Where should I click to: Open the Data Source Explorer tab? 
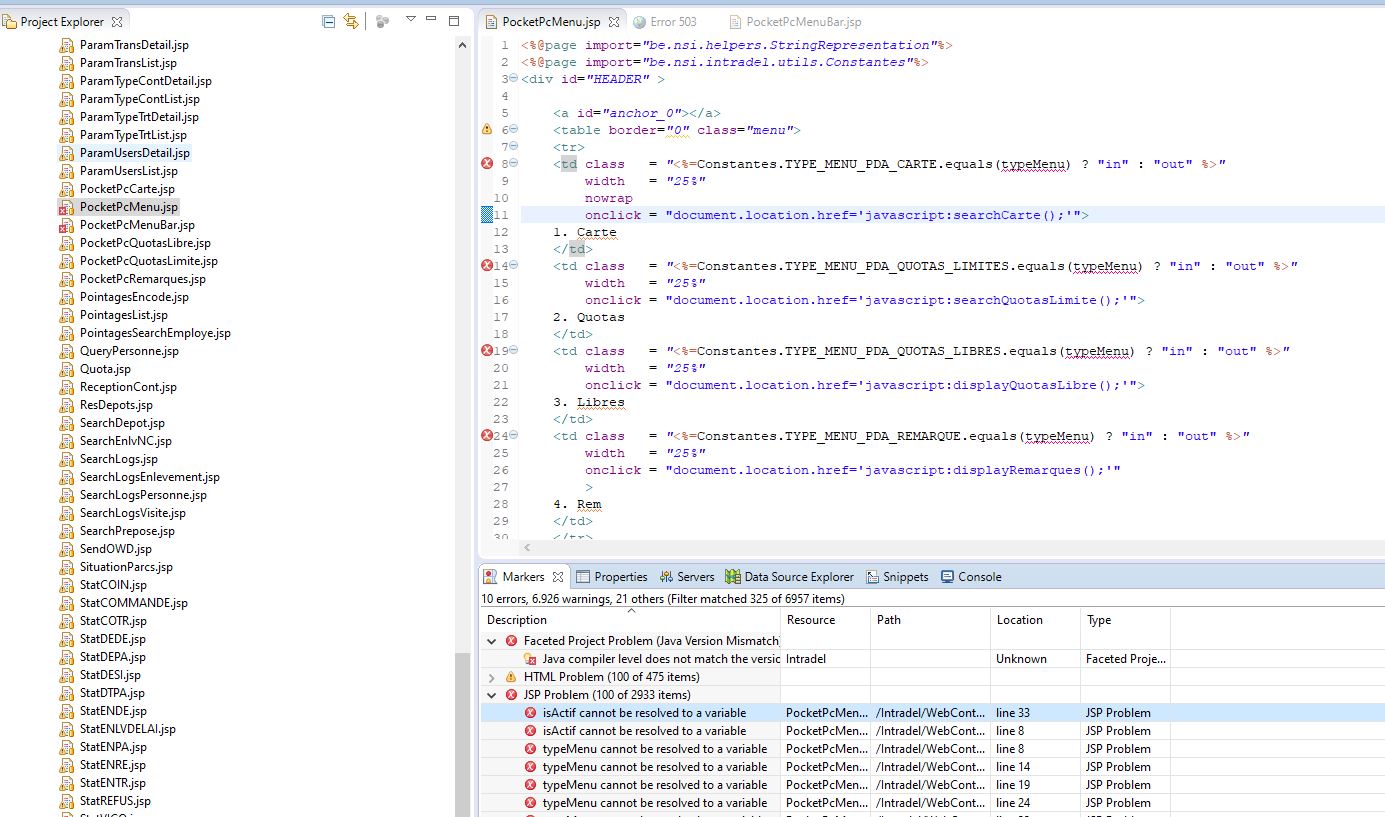789,577
